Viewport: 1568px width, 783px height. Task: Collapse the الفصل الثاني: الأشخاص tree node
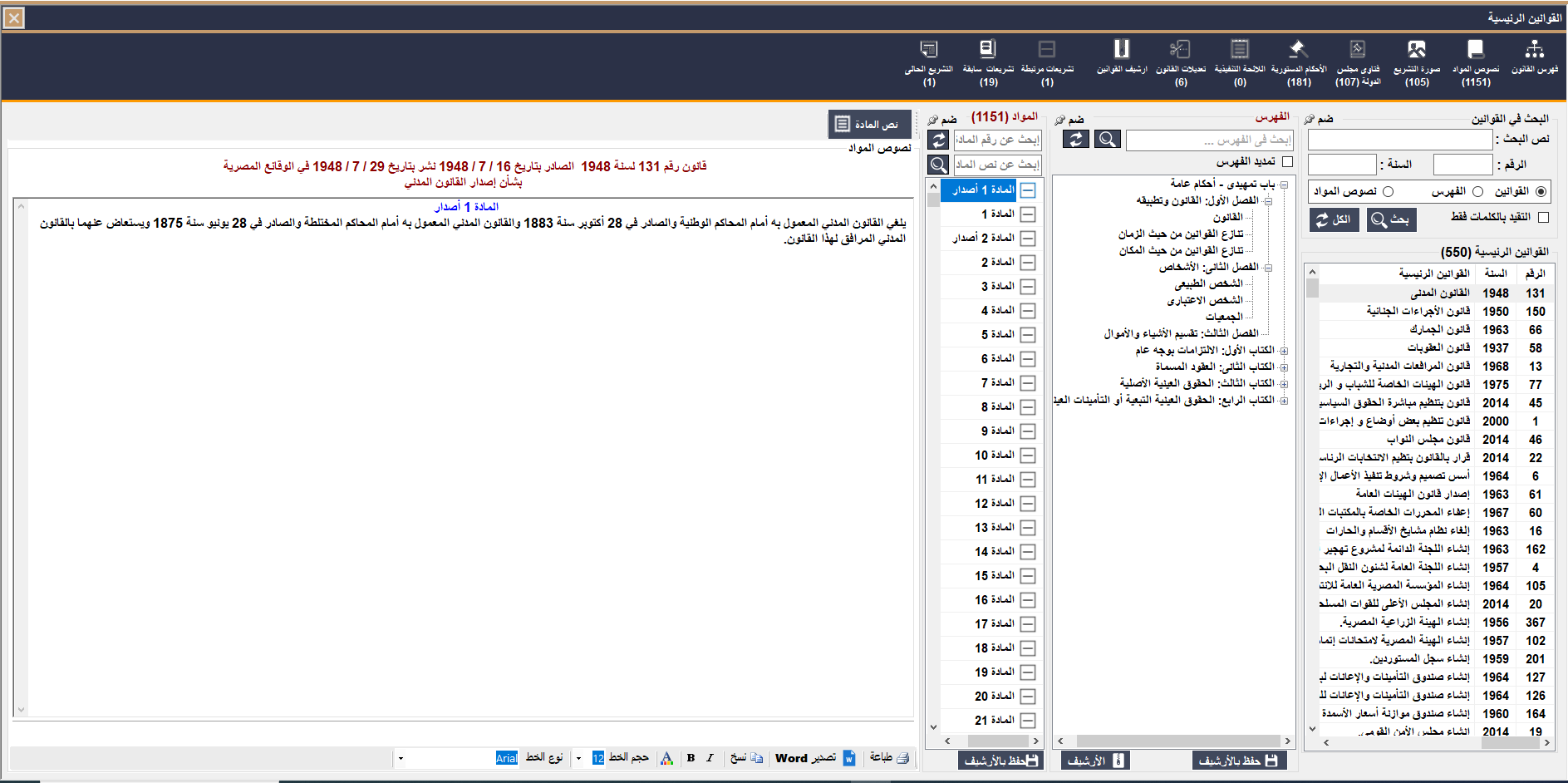1268,268
